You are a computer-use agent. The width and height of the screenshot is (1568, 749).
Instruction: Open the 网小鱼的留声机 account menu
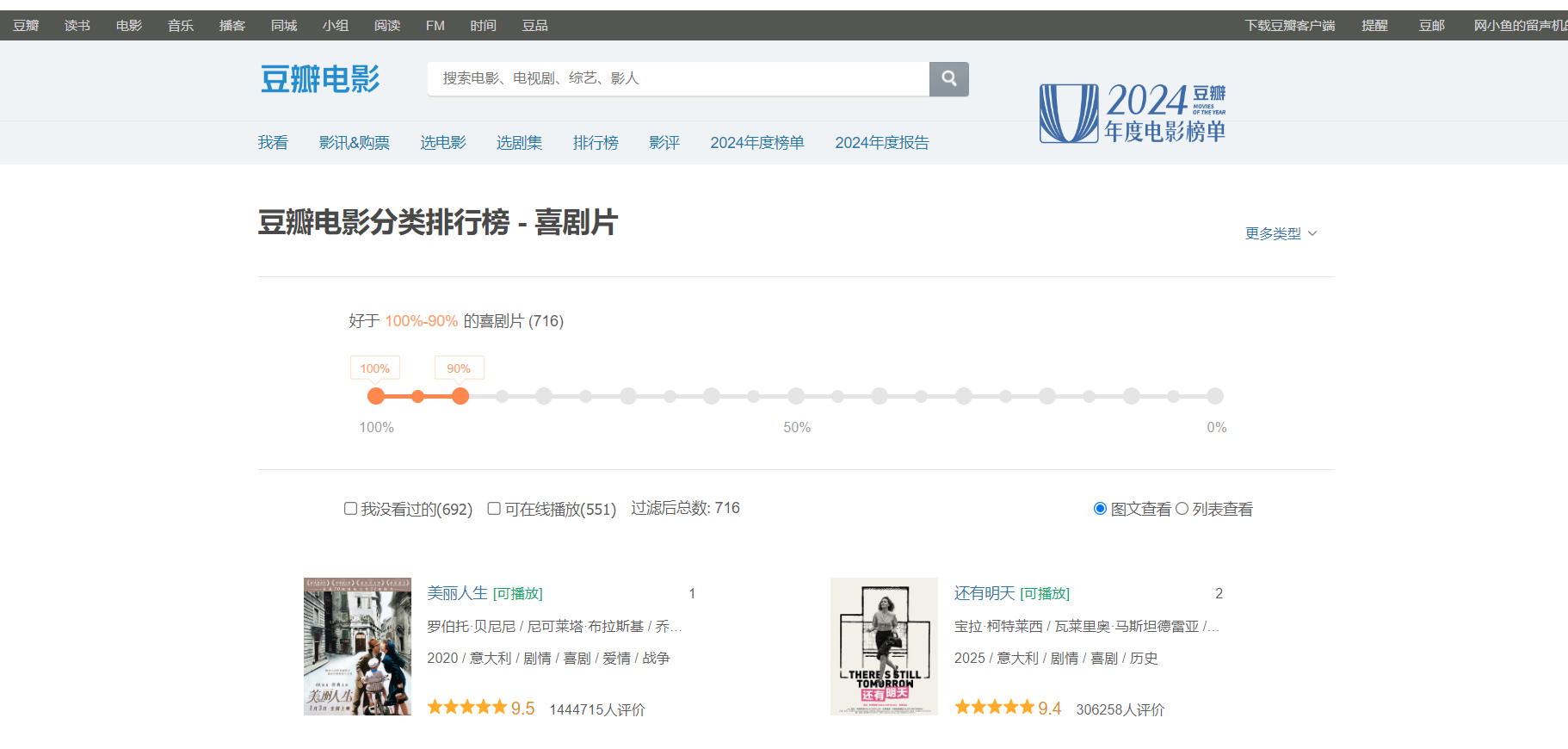point(1521,26)
